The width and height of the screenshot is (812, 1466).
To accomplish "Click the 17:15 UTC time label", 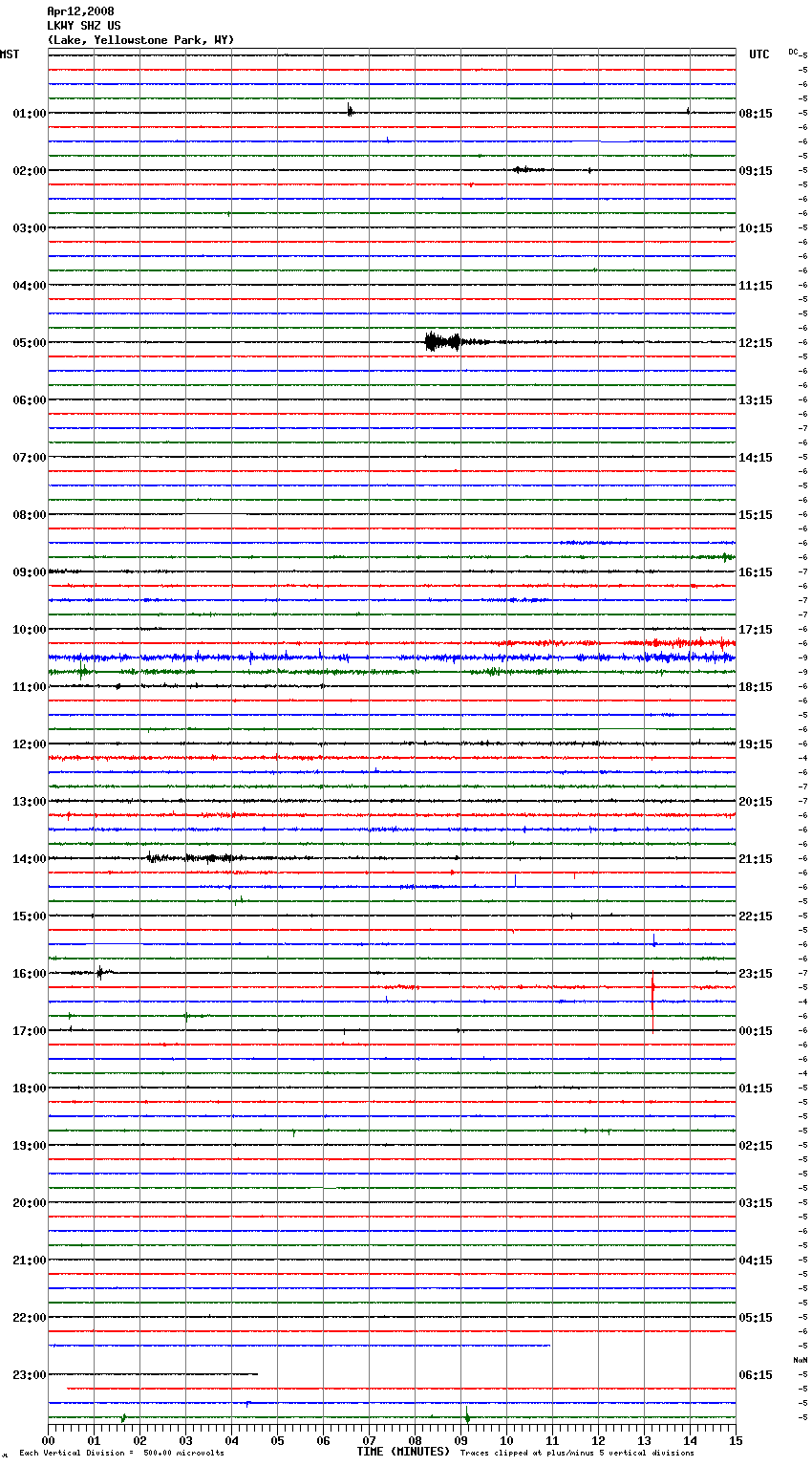I will click(x=756, y=630).
